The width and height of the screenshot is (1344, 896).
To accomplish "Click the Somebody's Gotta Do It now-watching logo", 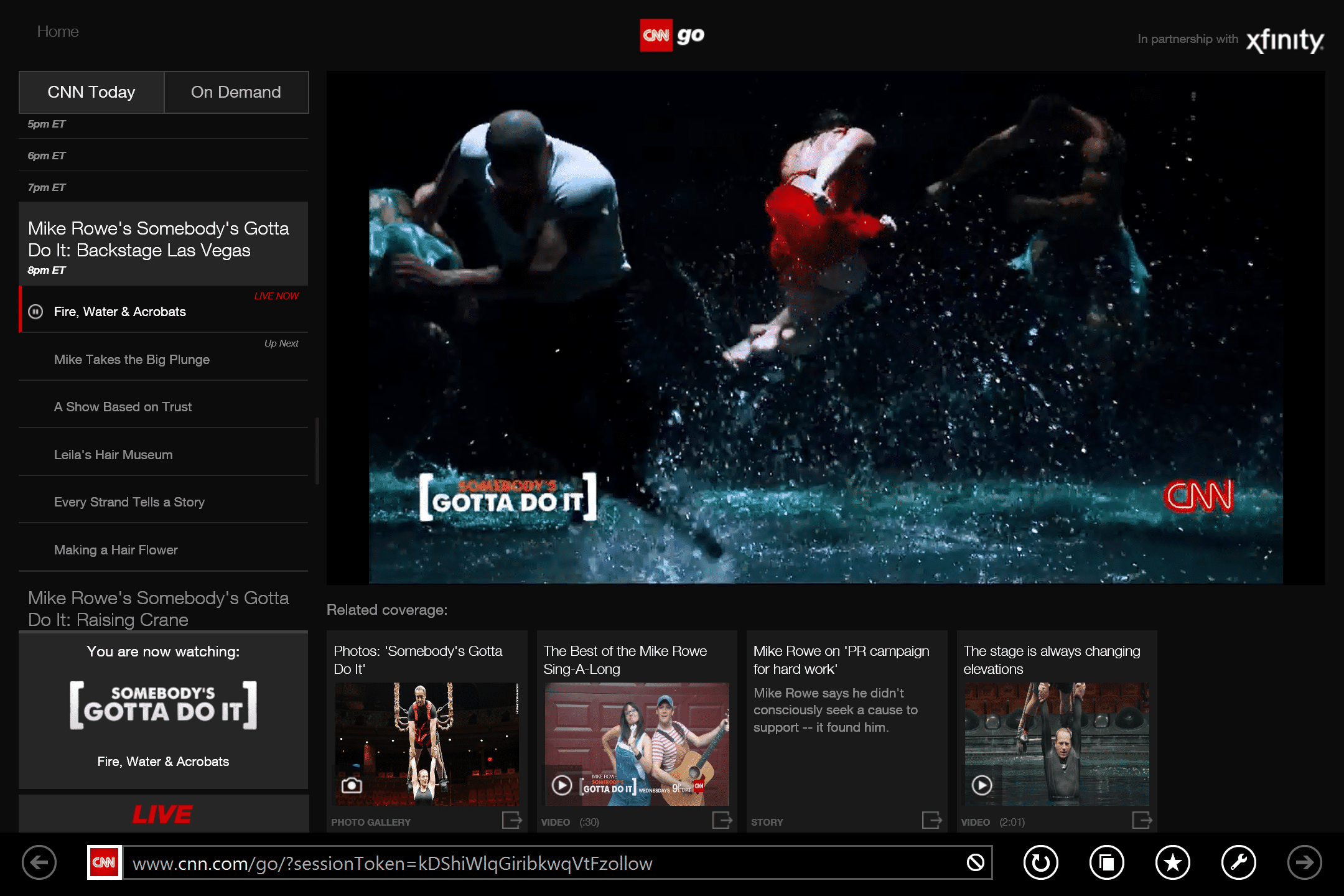I will pyautogui.click(x=163, y=704).
